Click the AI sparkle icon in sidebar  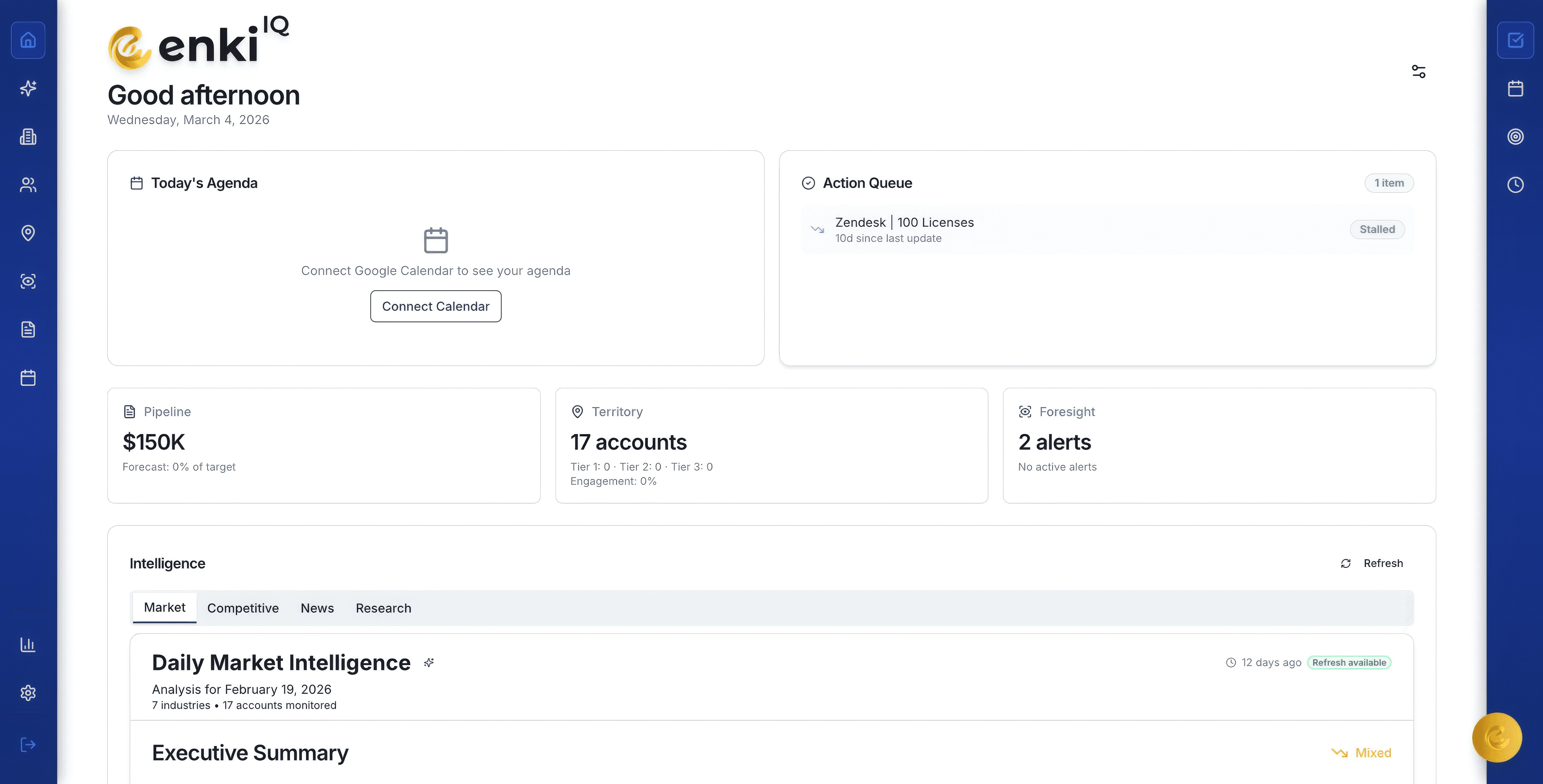point(28,89)
